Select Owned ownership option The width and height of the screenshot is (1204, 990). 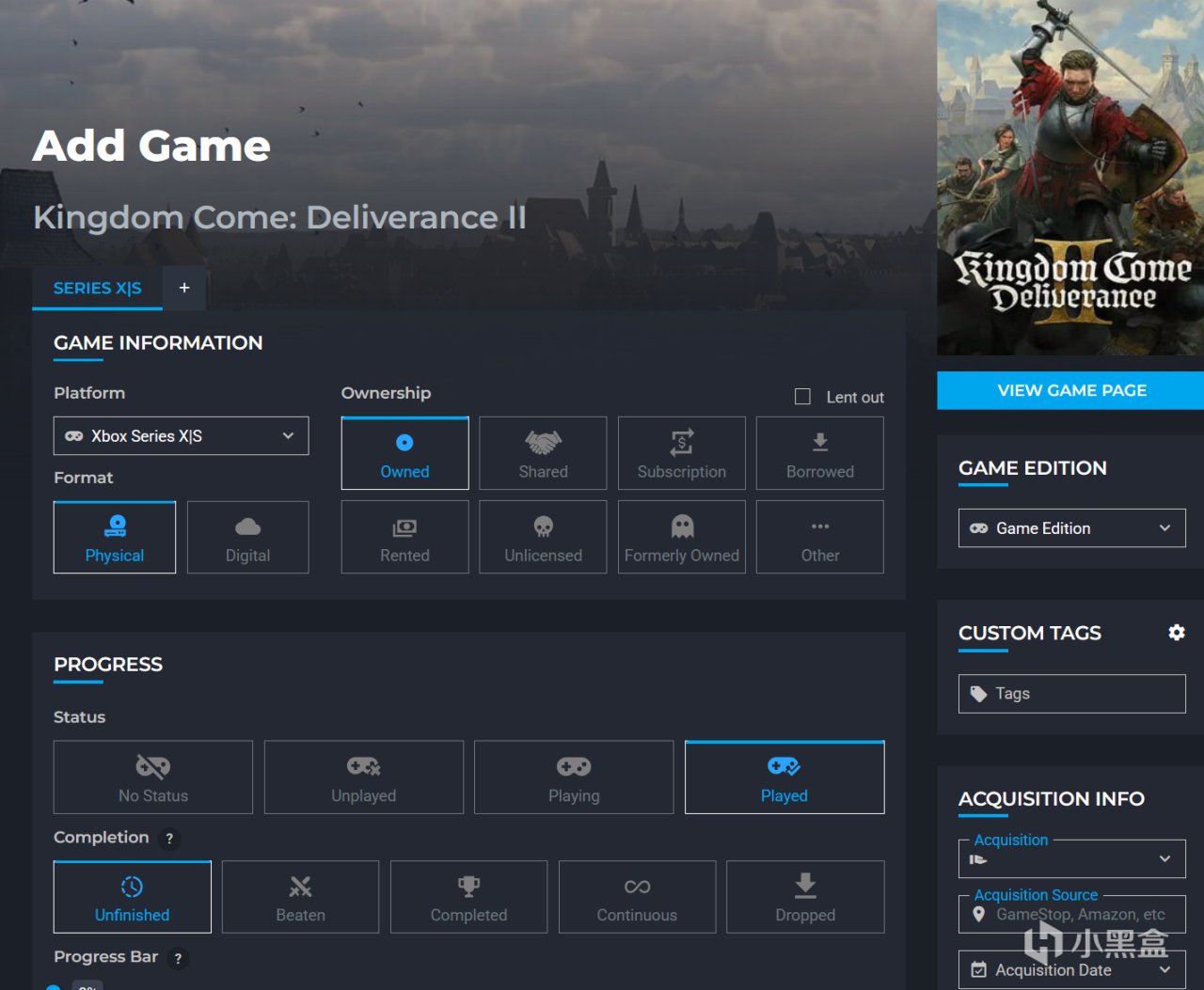coord(404,453)
